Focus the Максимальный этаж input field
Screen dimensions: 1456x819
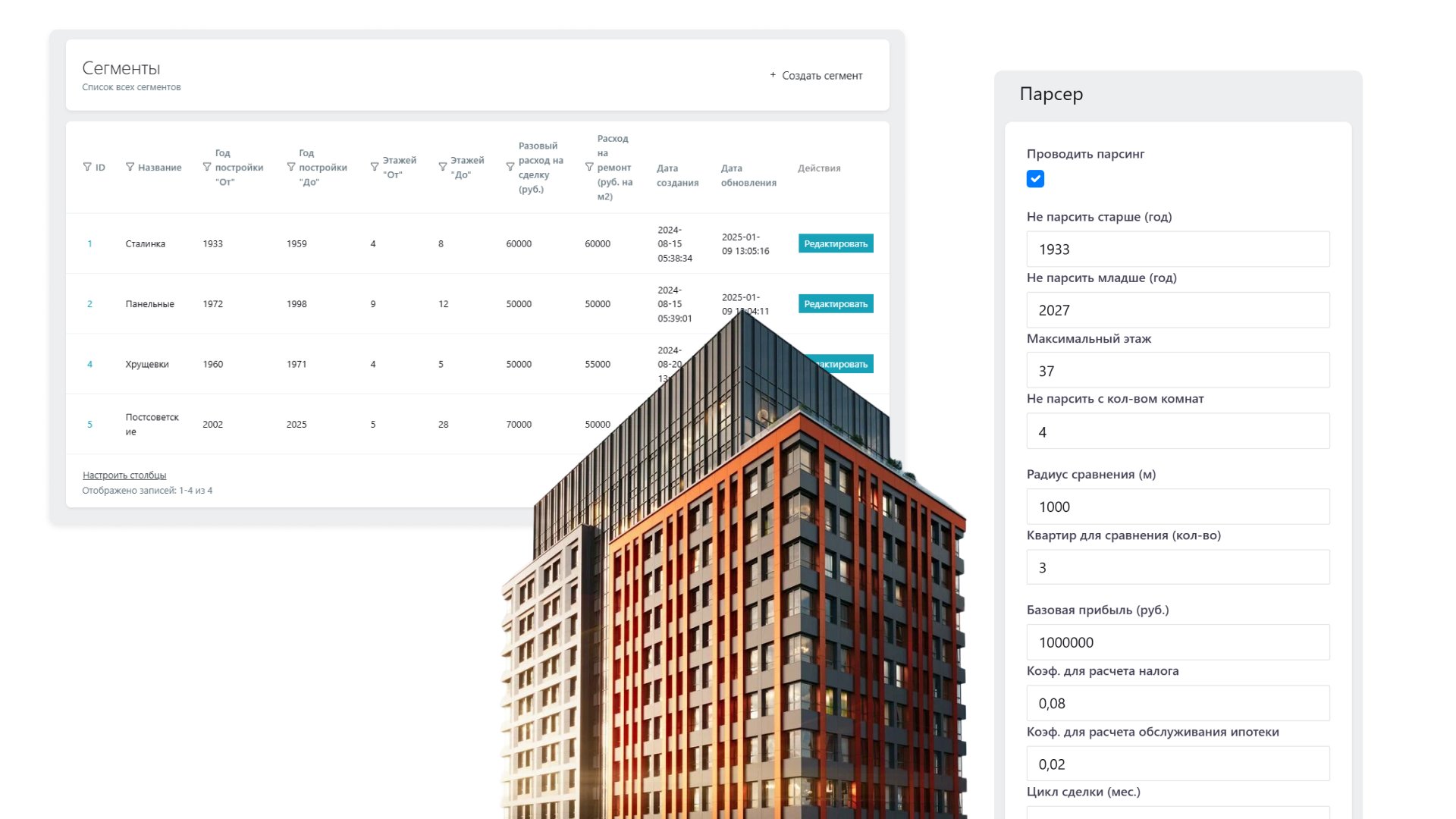pos(1178,371)
